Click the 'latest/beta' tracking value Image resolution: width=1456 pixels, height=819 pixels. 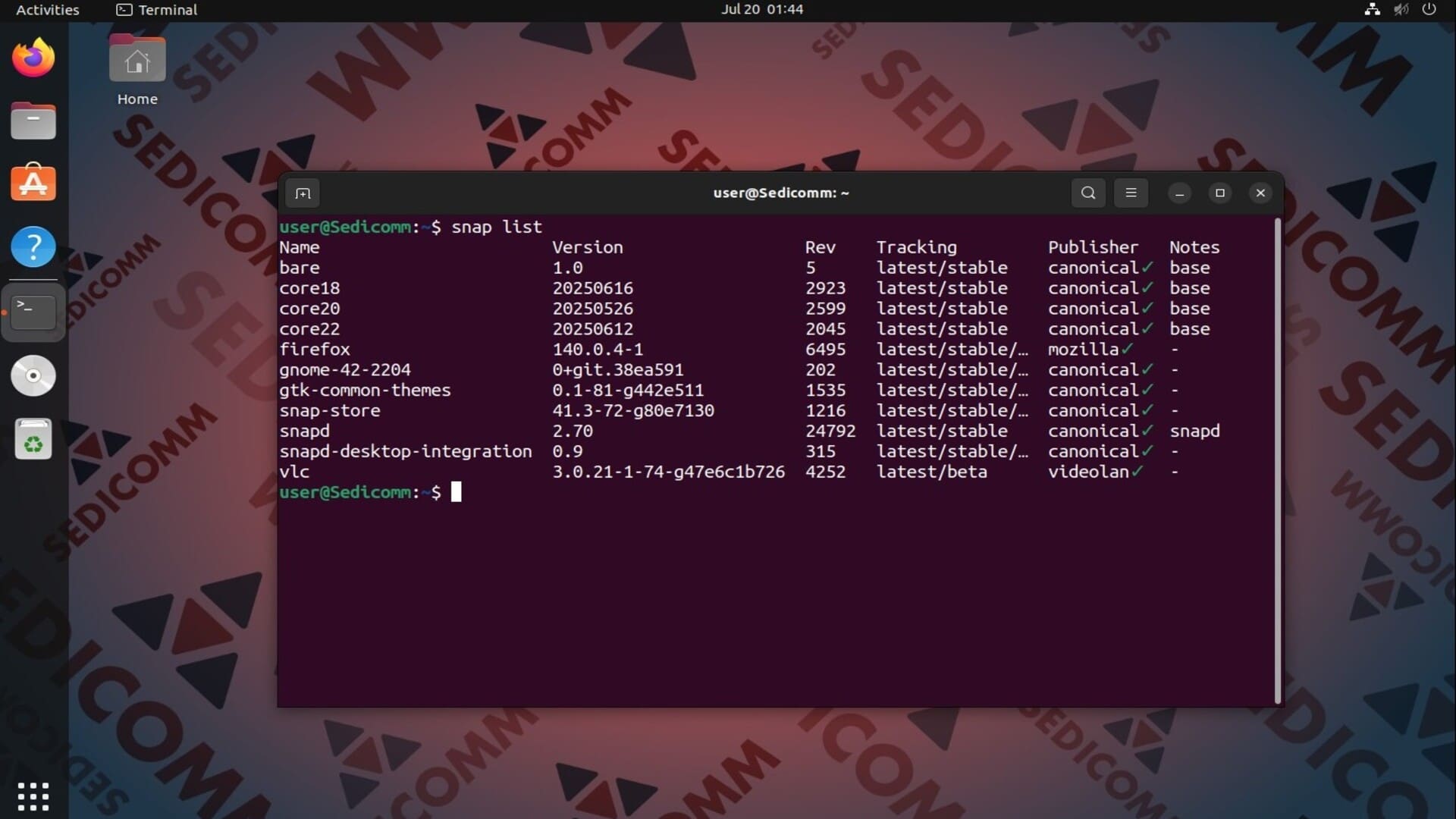click(x=932, y=472)
